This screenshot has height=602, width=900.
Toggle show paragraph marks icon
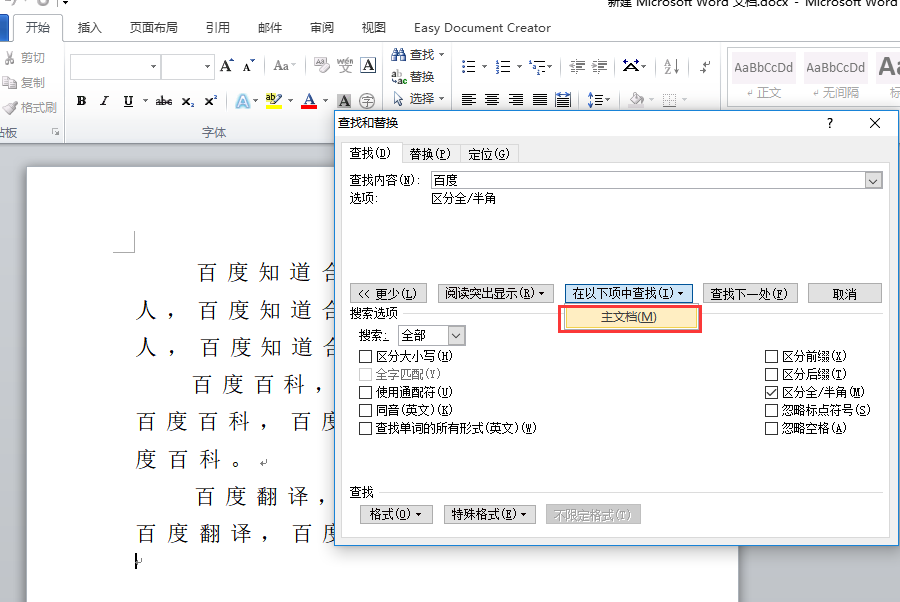(705, 67)
